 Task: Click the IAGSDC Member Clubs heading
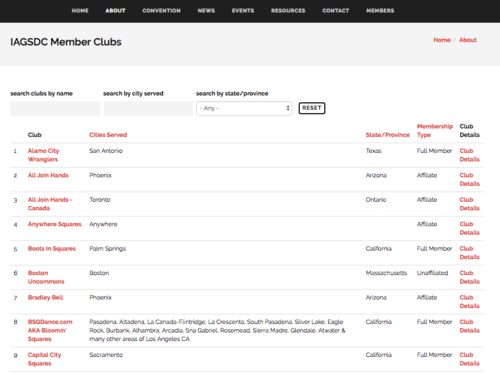tap(66, 42)
